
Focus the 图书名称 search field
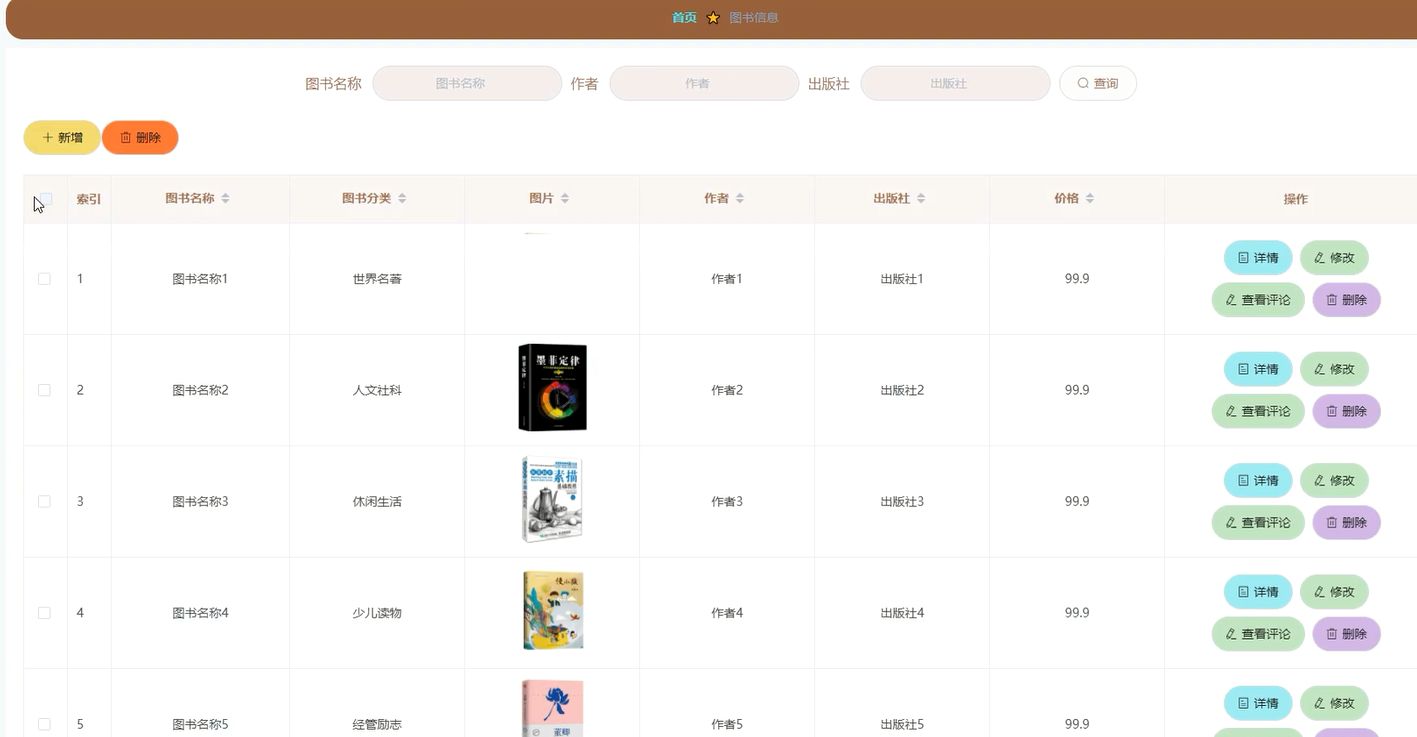pos(467,84)
